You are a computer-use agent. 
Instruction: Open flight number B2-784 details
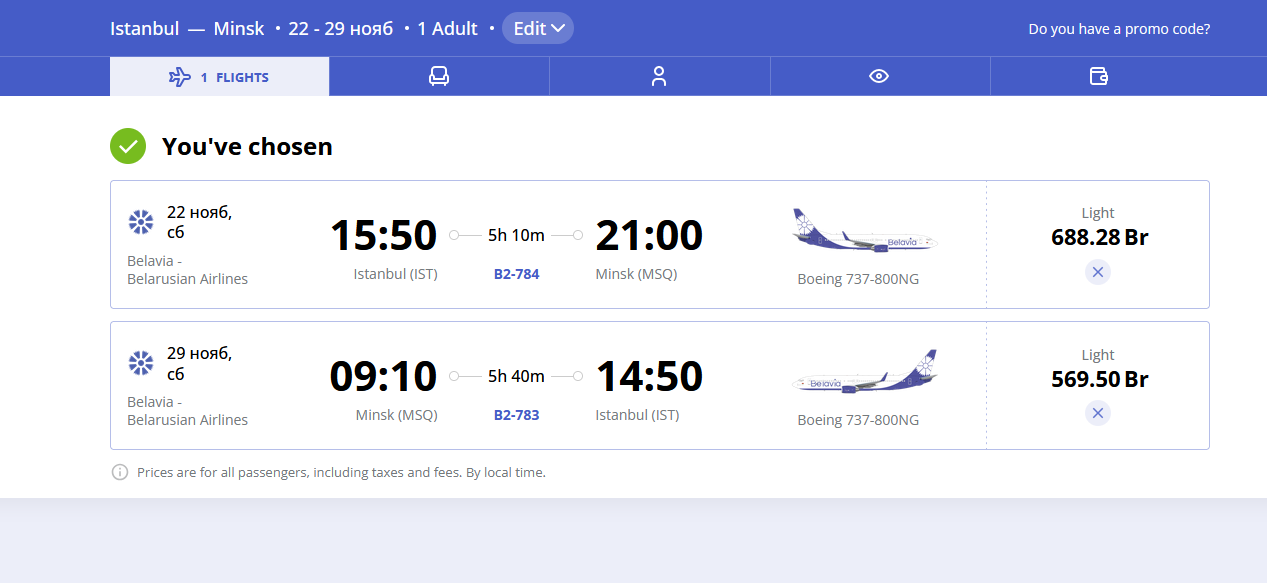point(516,274)
